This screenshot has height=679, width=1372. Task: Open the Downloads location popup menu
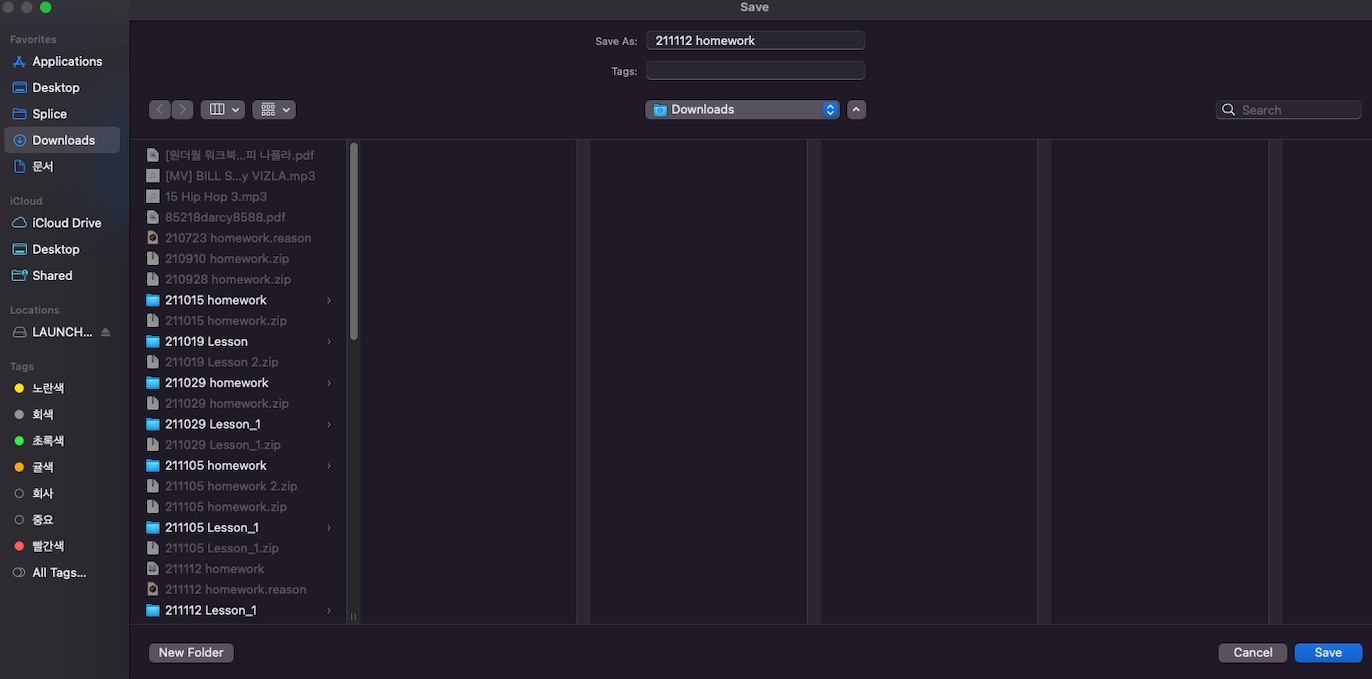742,110
